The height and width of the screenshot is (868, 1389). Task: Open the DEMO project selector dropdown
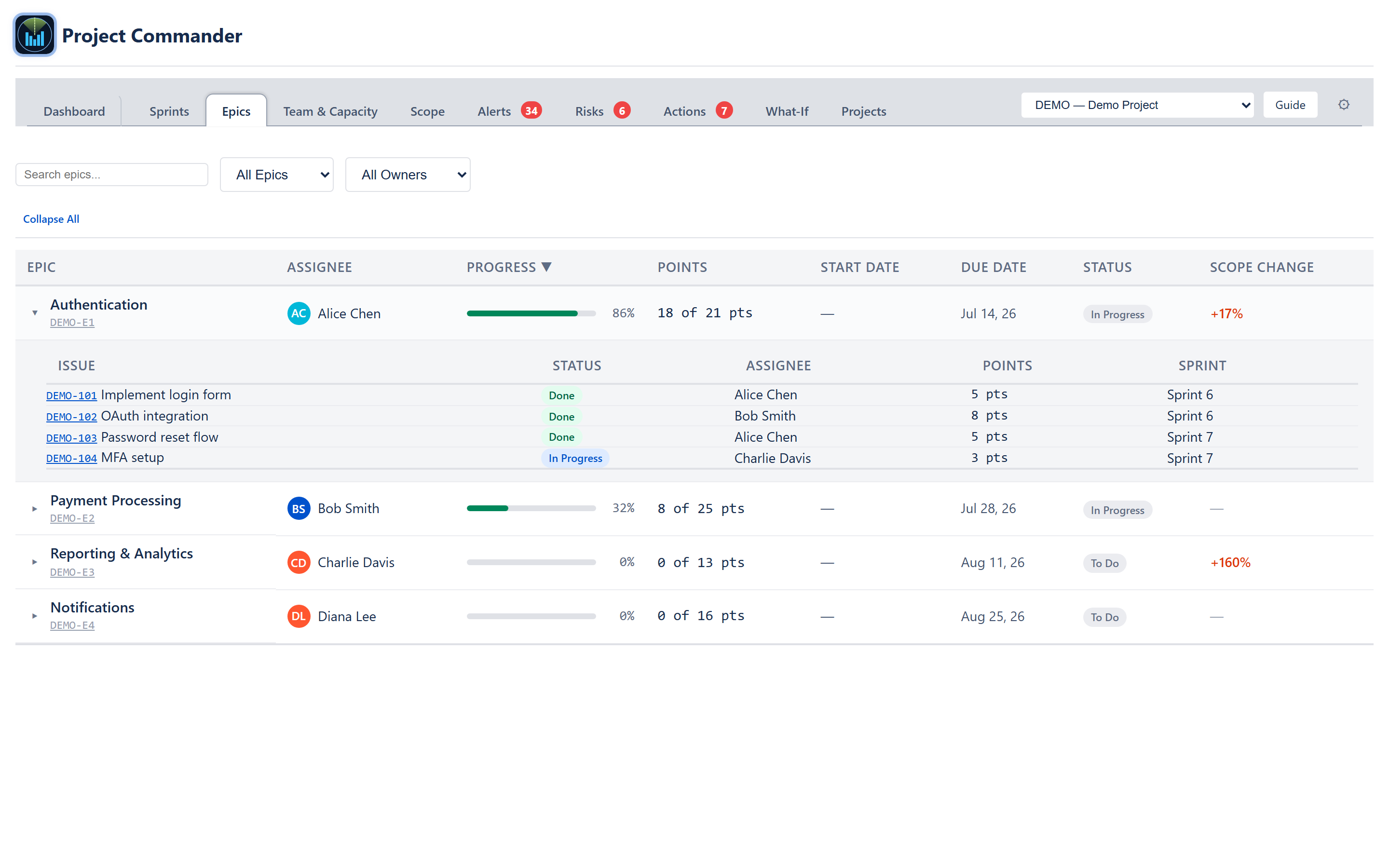point(1137,105)
